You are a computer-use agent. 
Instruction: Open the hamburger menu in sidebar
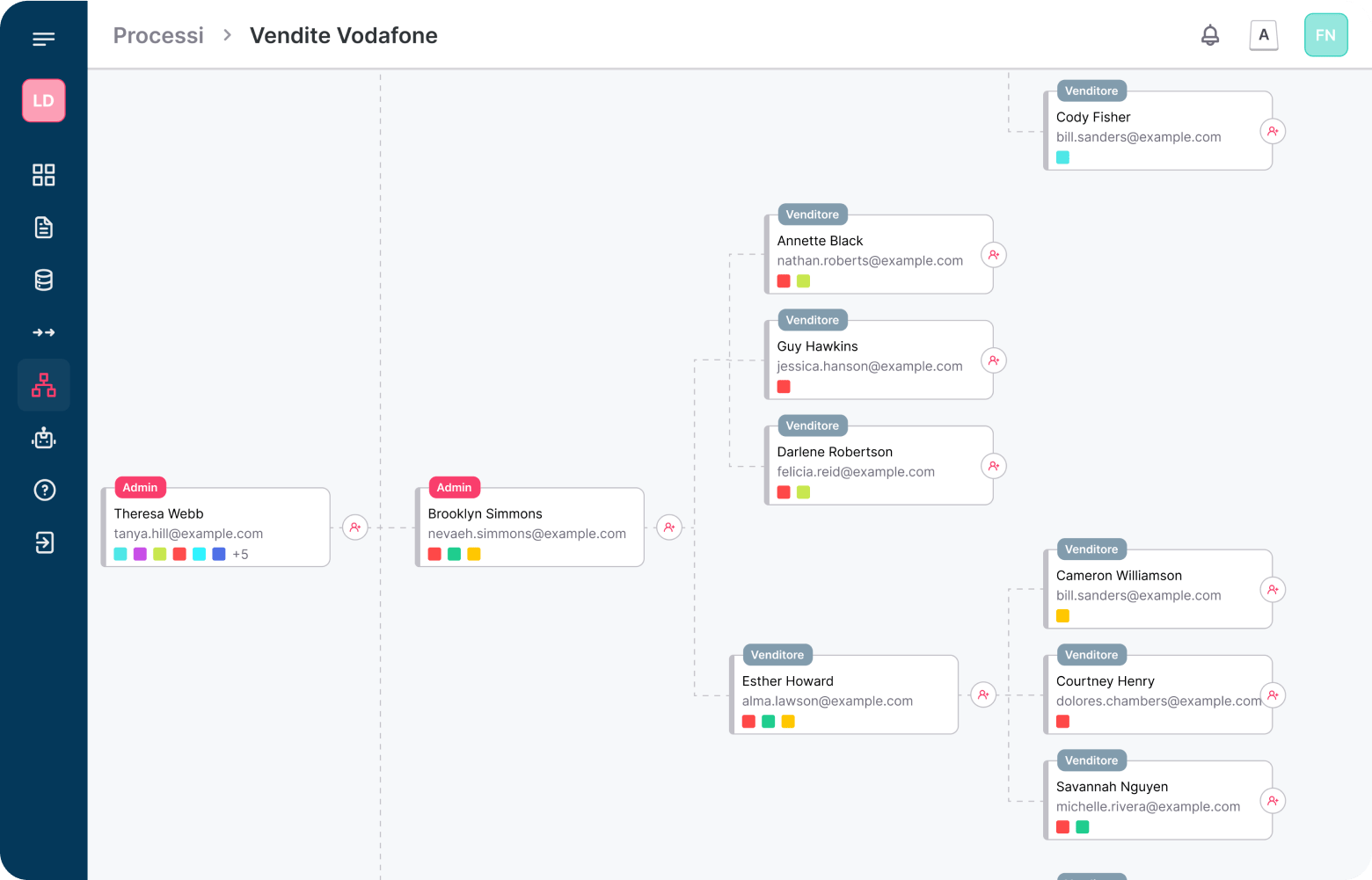coord(43,39)
